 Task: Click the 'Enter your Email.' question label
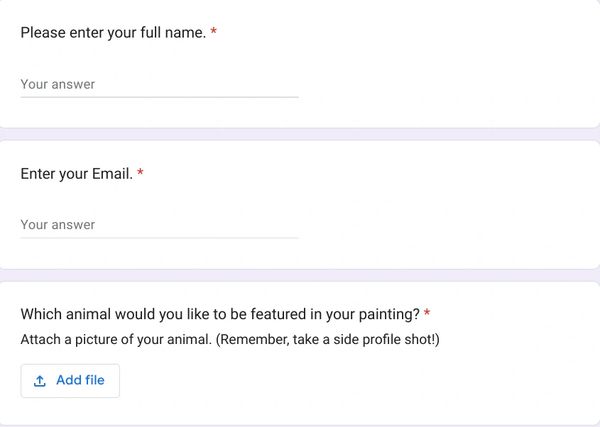pyautogui.click(x=76, y=174)
